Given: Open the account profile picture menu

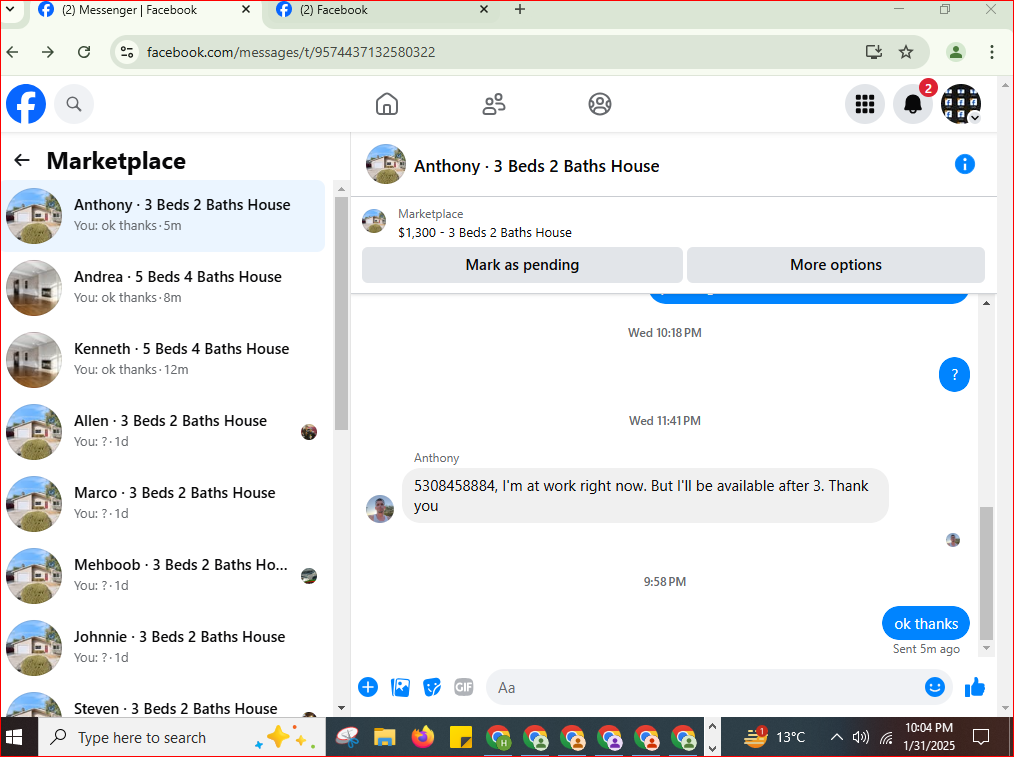Looking at the screenshot, I should click(x=960, y=103).
